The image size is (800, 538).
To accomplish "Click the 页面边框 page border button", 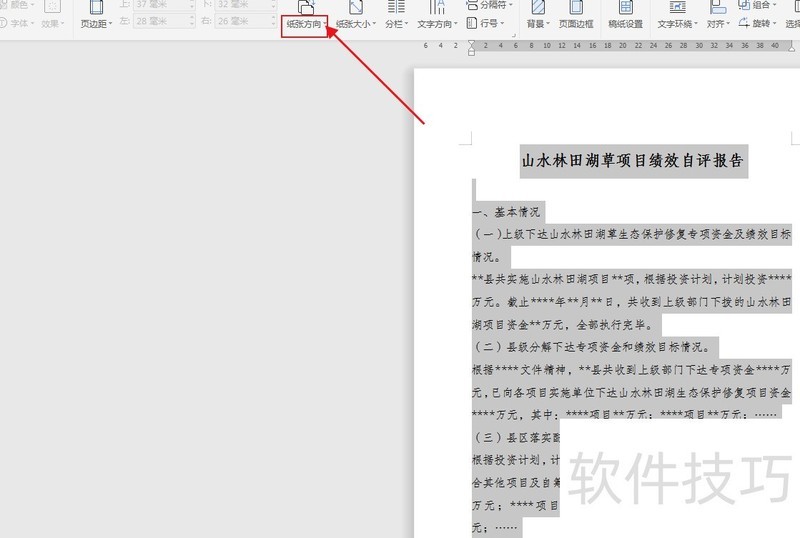I will click(576, 24).
